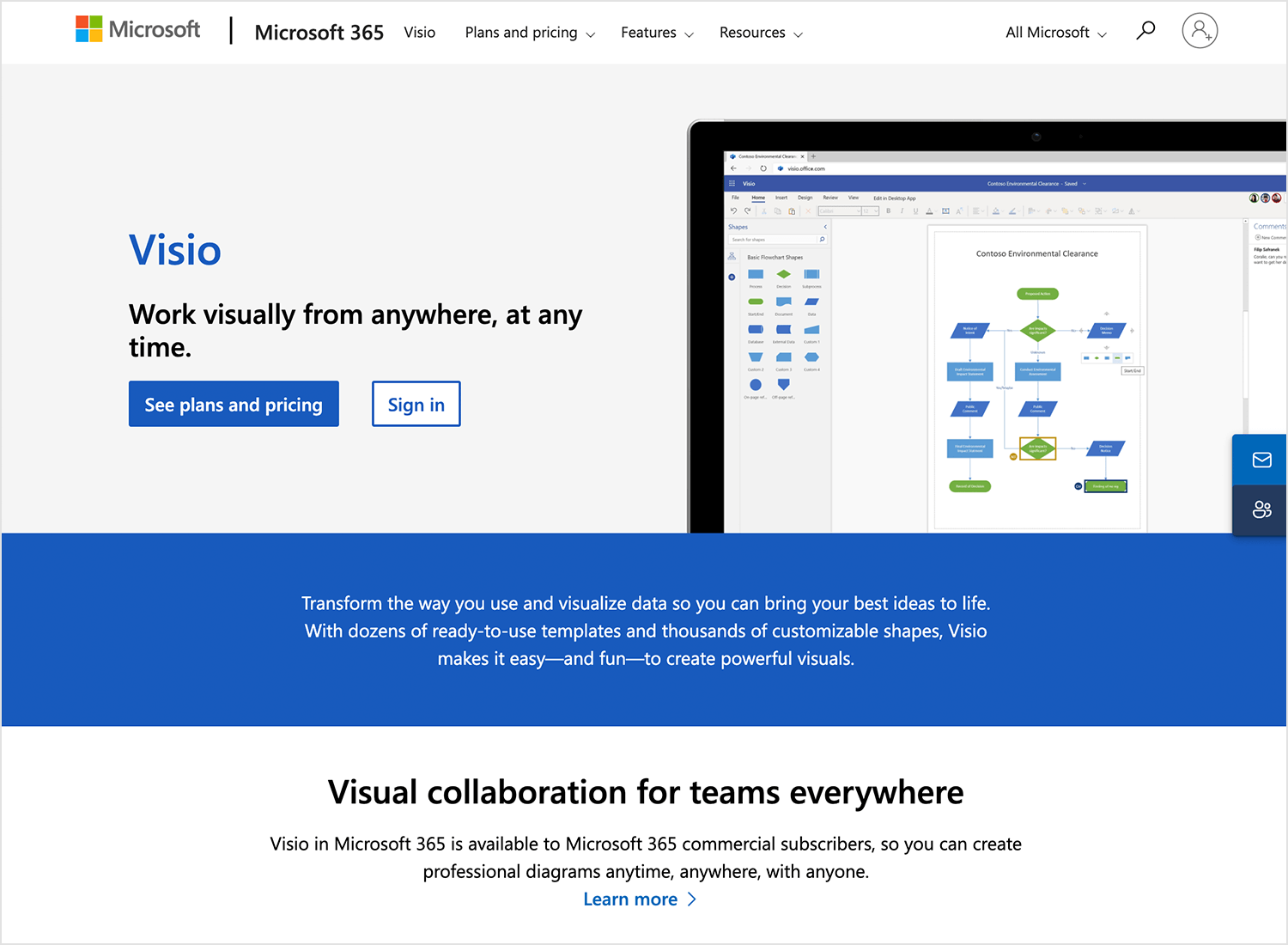The height and width of the screenshot is (945, 1288).
Task: In the Visio image, click diagram title text
Action: [1036, 253]
